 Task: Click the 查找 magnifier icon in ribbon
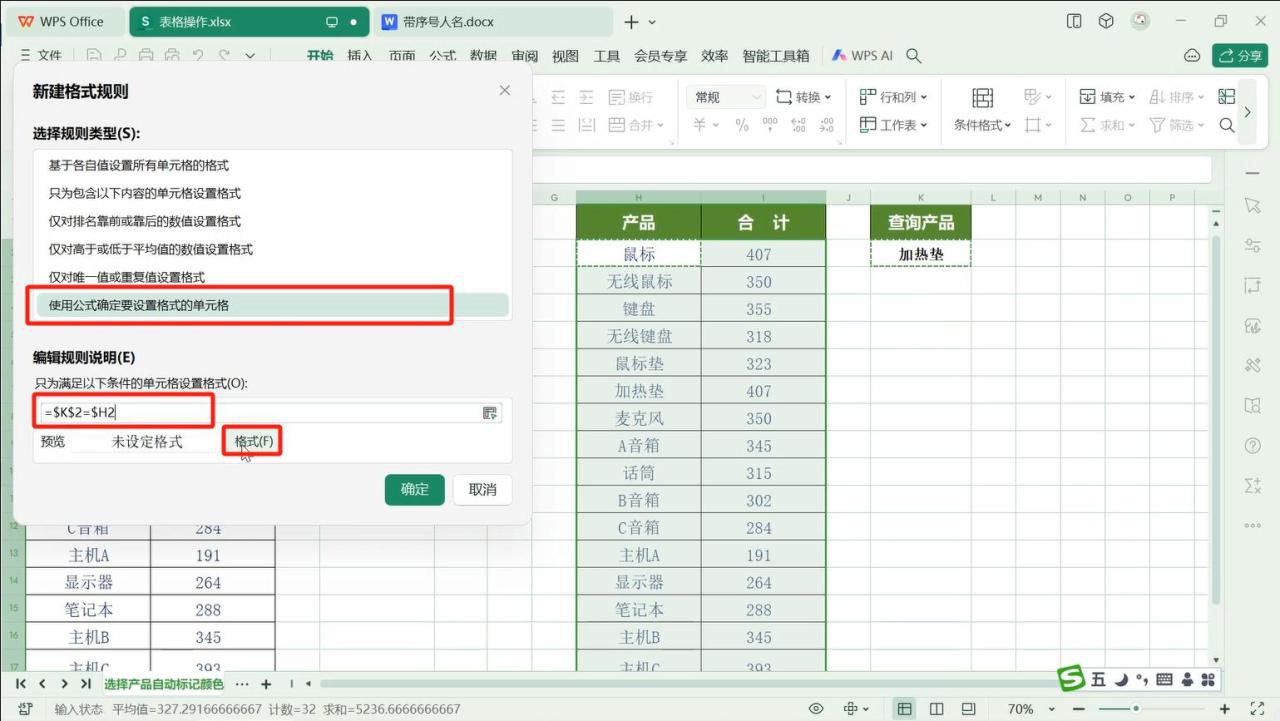coord(1227,125)
